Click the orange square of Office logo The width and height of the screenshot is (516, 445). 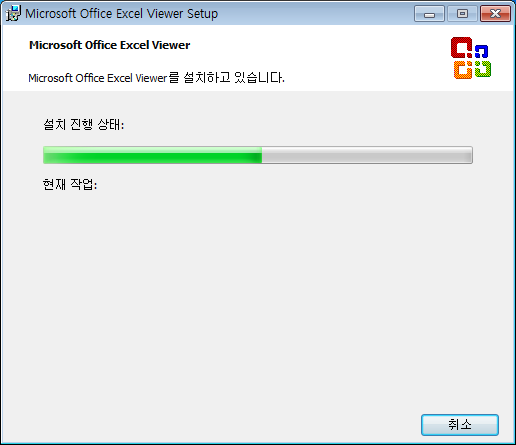pyautogui.click(x=463, y=70)
